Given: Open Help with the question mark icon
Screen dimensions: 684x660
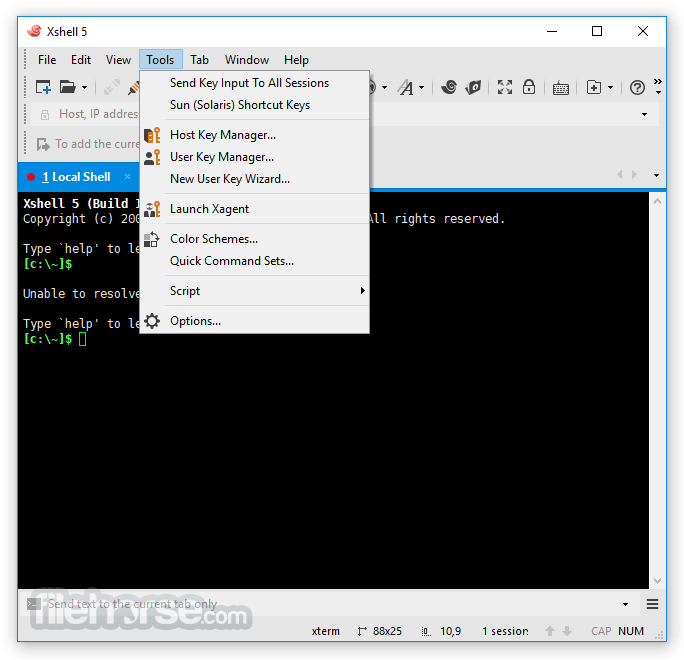Looking at the screenshot, I should click(637, 88).
